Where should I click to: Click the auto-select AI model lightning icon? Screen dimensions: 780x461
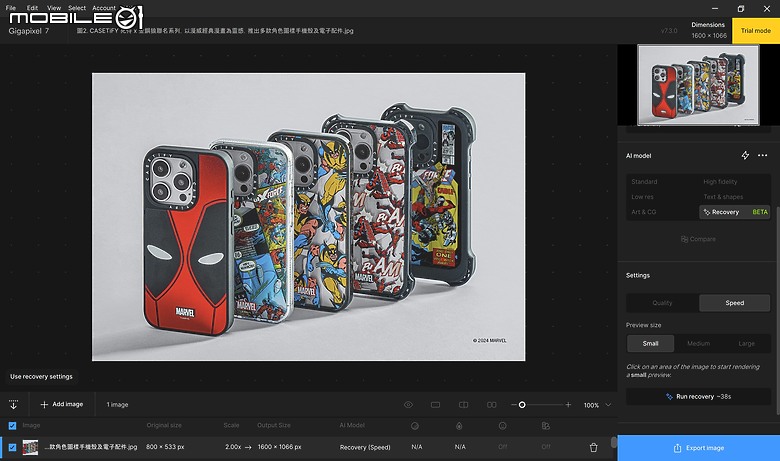pos(745,155)
